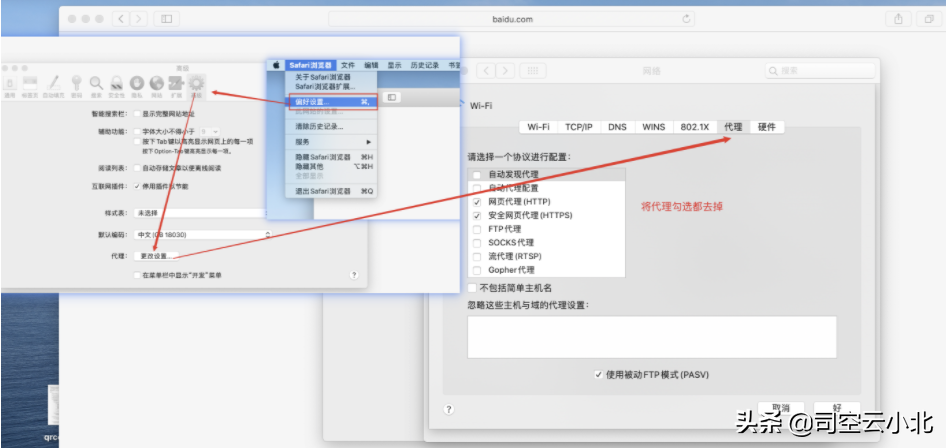
Task: Click the Apple menu logo
Action: tap(276, 65)
